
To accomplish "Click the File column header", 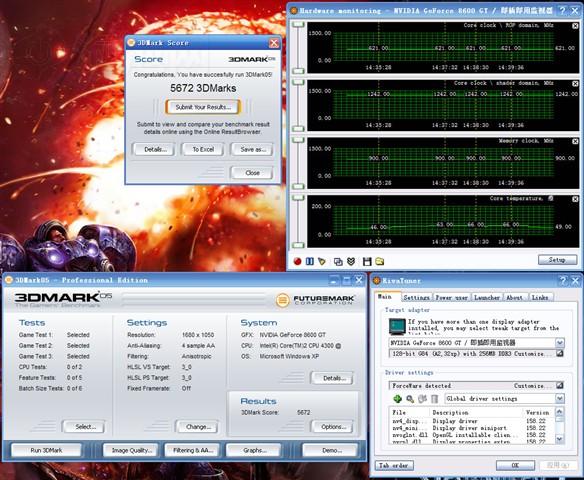I will click(x=409, y=412).
